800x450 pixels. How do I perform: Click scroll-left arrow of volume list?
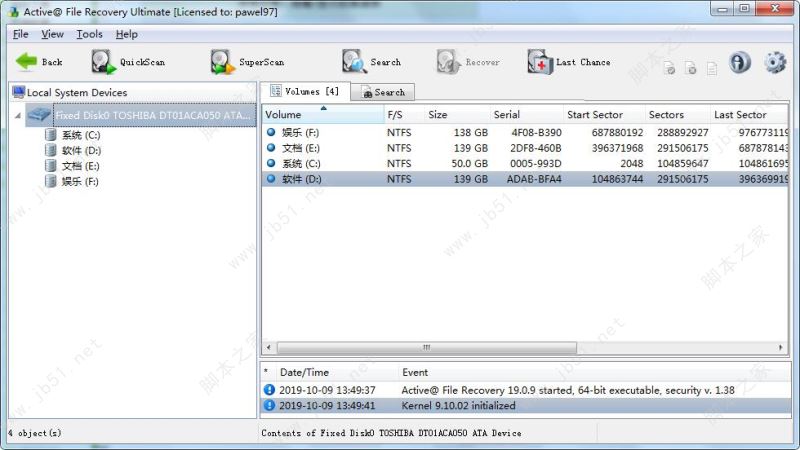pos(269,347)
